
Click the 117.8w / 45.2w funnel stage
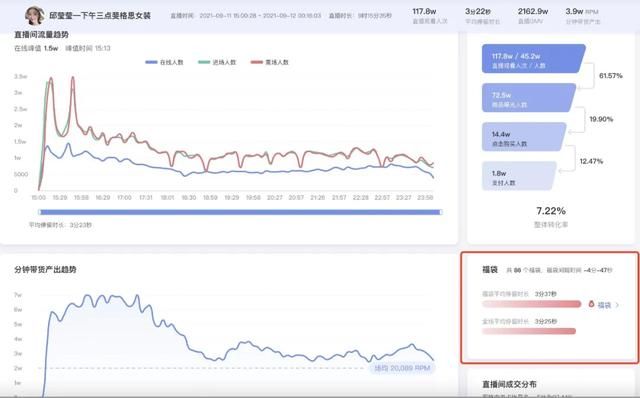pyautogui.click(x=533, y=59)
